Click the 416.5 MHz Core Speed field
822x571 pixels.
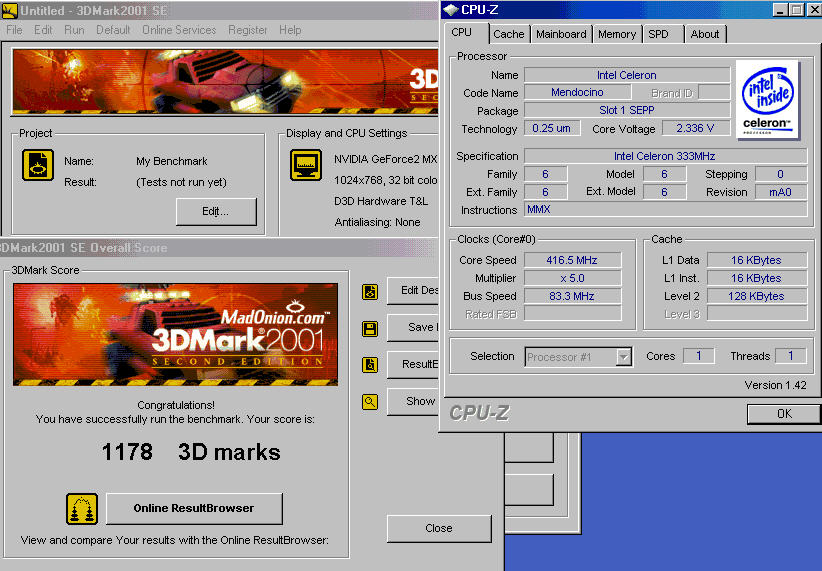(572, 260)
